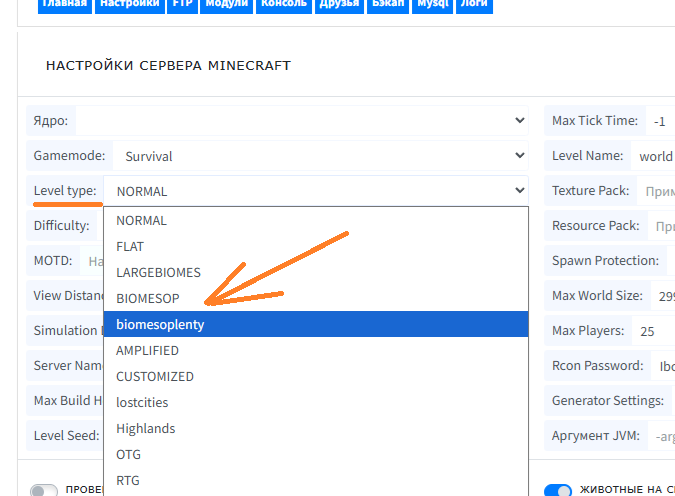Pick OTG level type option
Screen dimensions: 675x496
click(x=316, y=454)
